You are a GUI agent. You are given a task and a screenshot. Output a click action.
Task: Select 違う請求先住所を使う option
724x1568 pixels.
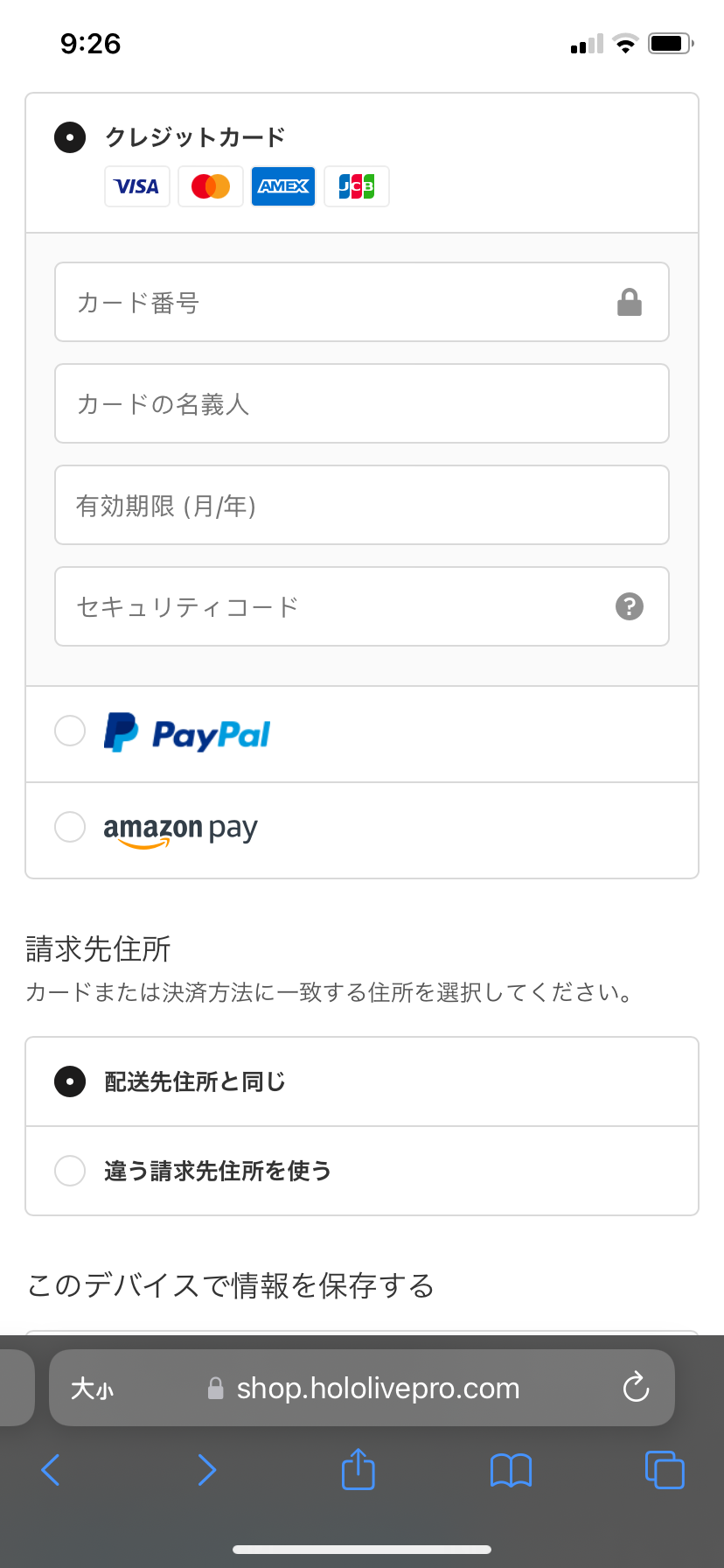[x=362, y=1171]
